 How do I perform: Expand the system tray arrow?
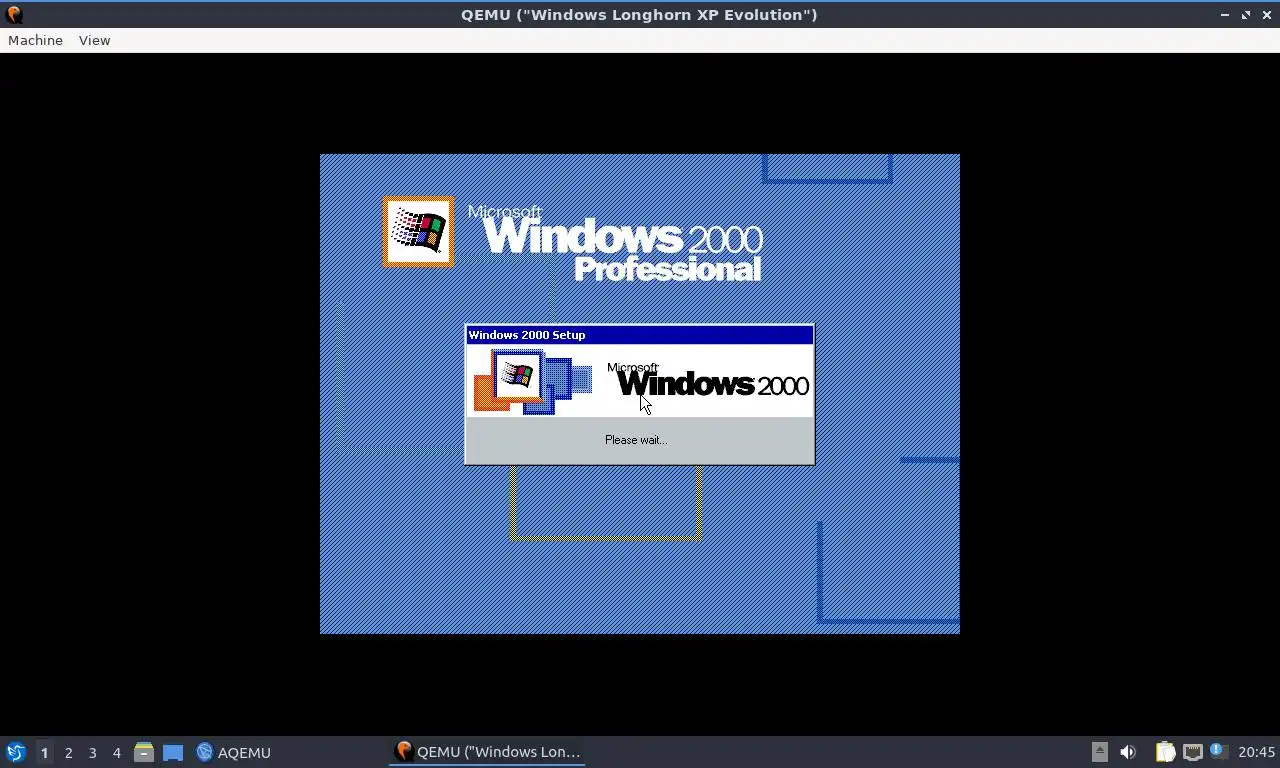(x=1099, y=752)
